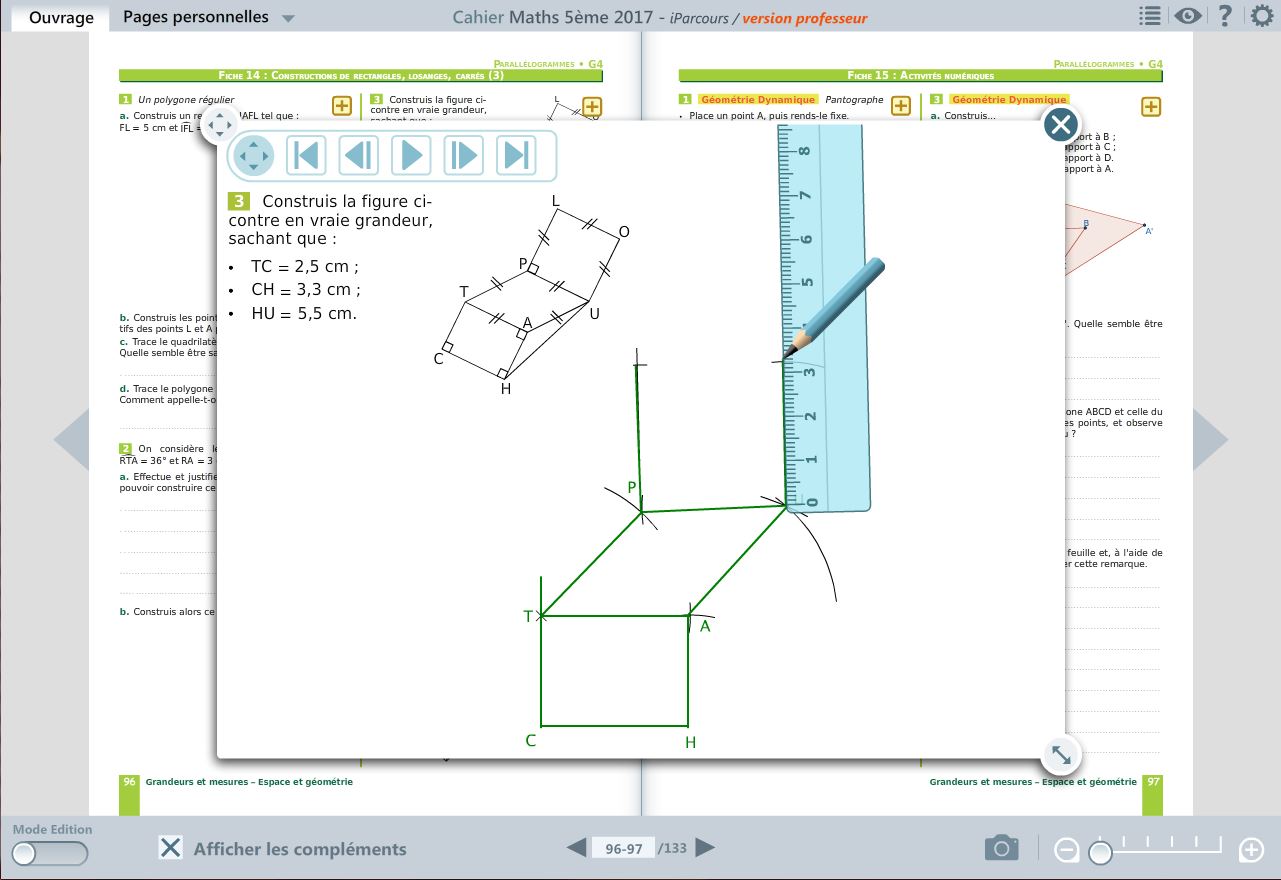The width and height of the screenshot is (1281, 880).
Task: Open Pages personnelles dropdown arrow
Action: coord(288,18)
